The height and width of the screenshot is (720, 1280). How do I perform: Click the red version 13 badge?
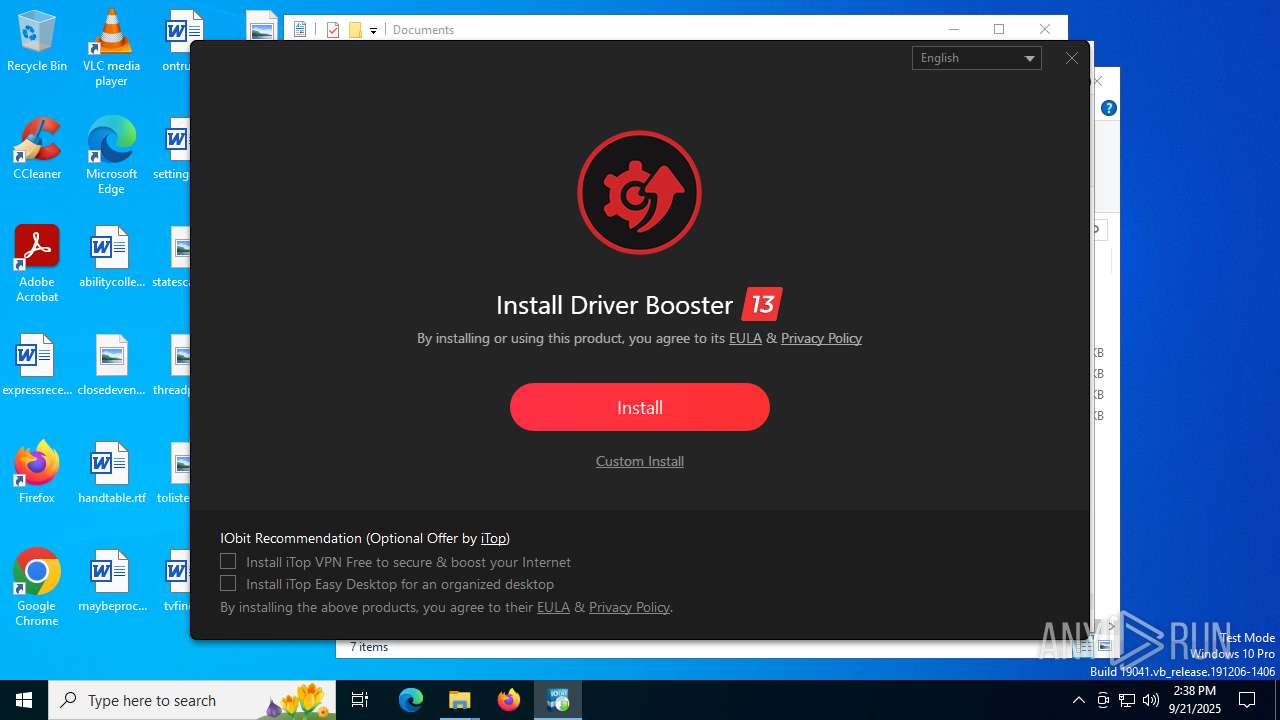[x=762, y=304]
